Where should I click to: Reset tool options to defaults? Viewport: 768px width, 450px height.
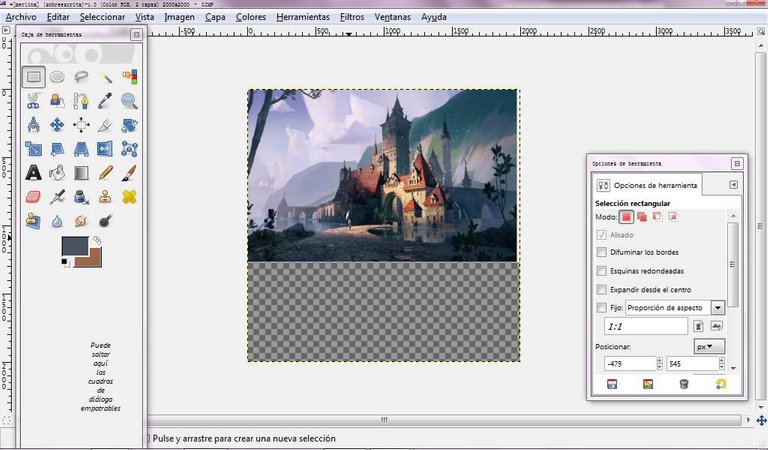coord(720,384)
